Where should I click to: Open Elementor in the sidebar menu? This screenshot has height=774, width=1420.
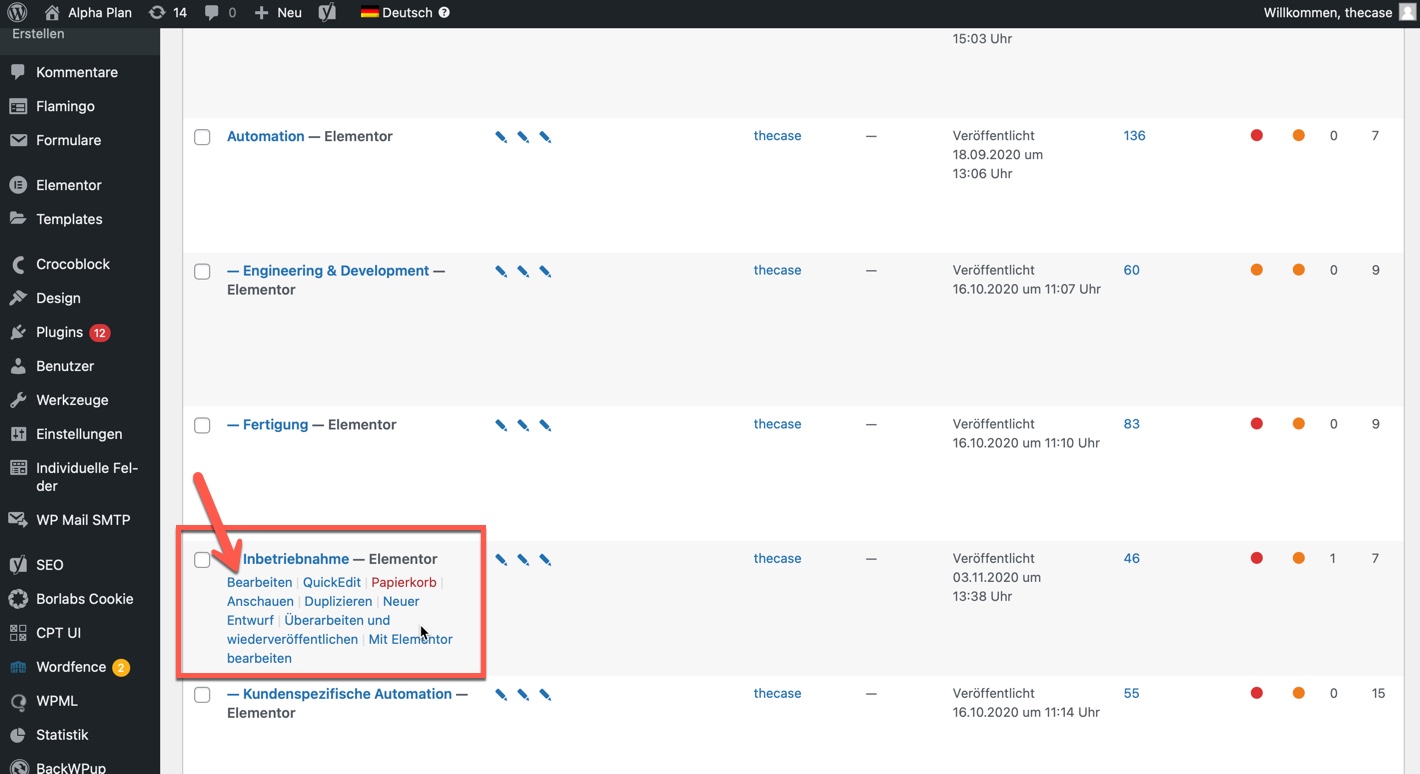(68, 185)
